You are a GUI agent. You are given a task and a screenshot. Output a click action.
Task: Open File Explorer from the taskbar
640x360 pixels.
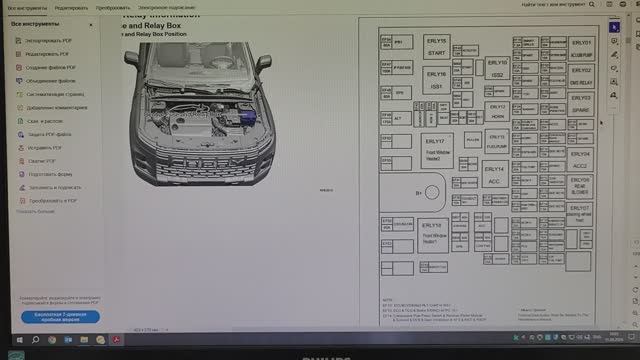coord(84,340)
